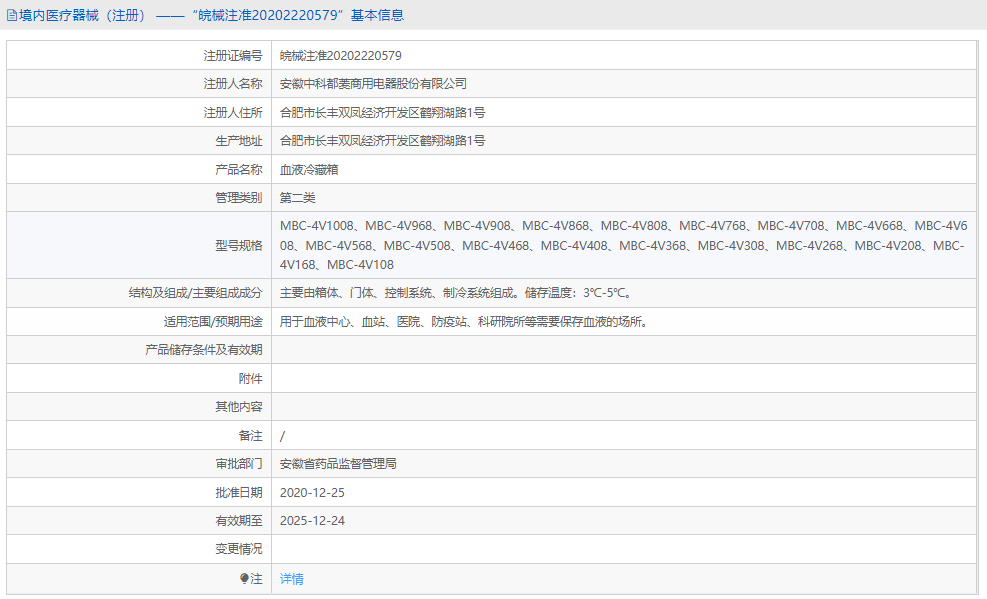Click the document icon before the page title
The height and width of the screenshot is (599, 987).
pyautogui.click(x=12, y=15)
